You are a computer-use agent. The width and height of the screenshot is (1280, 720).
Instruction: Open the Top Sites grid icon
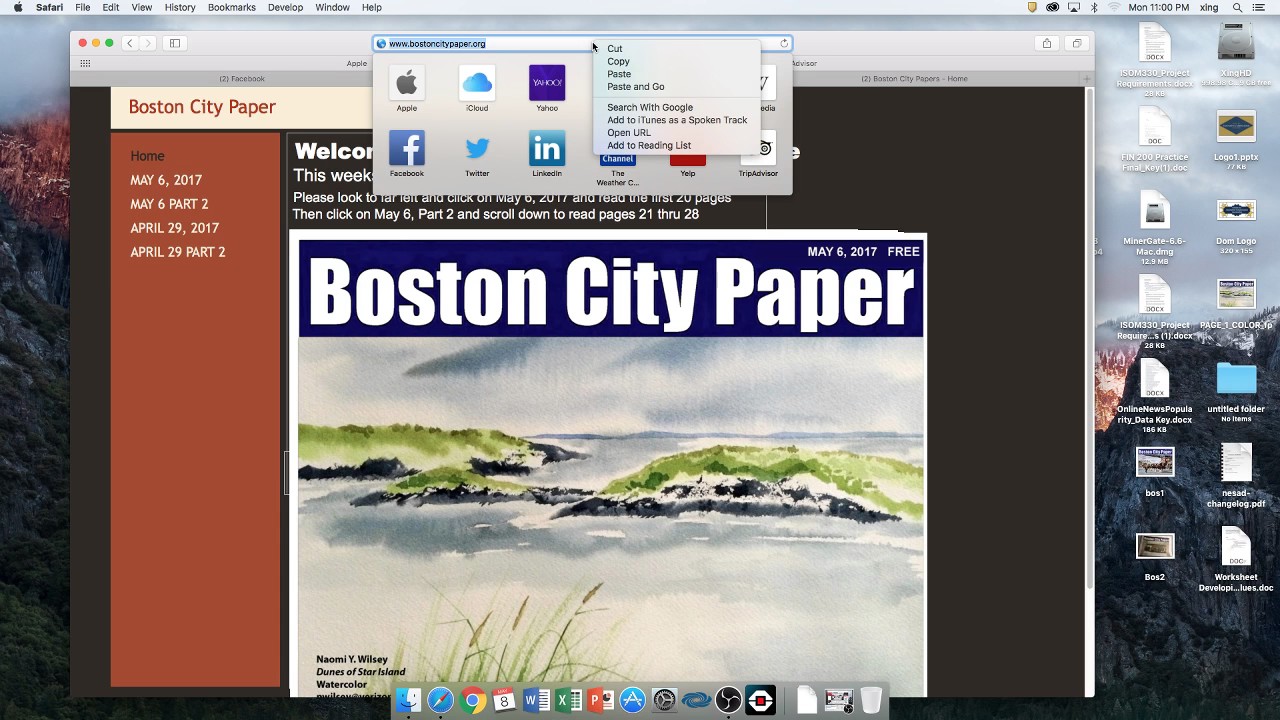coord(85,63)
